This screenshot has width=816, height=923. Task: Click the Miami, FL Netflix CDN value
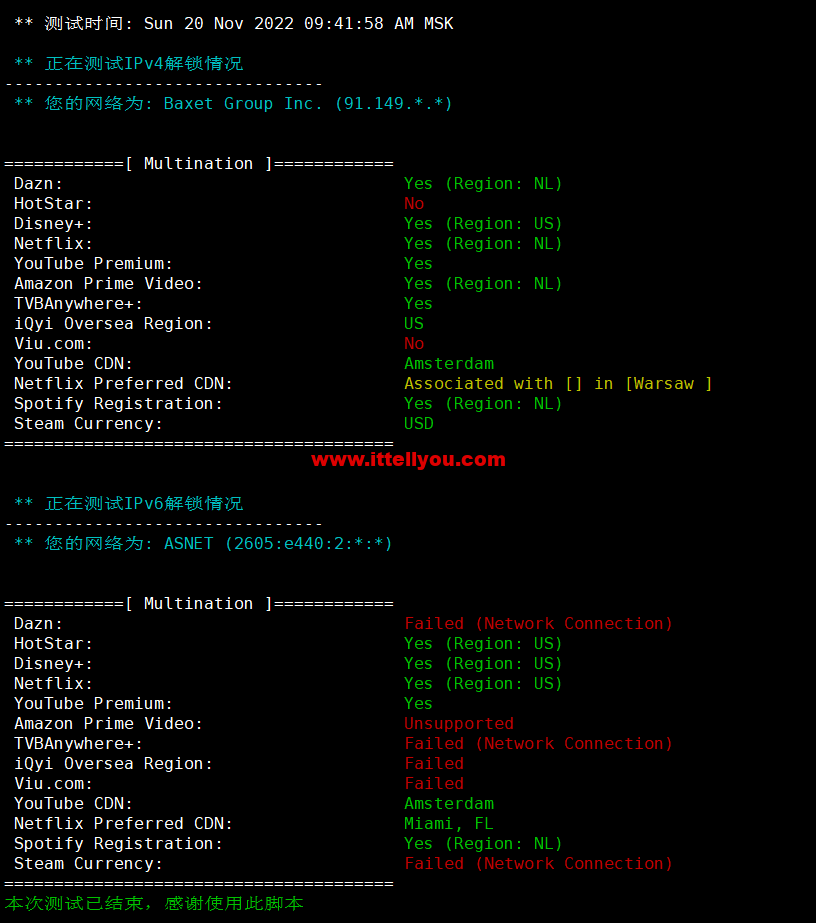coord(449,824)
